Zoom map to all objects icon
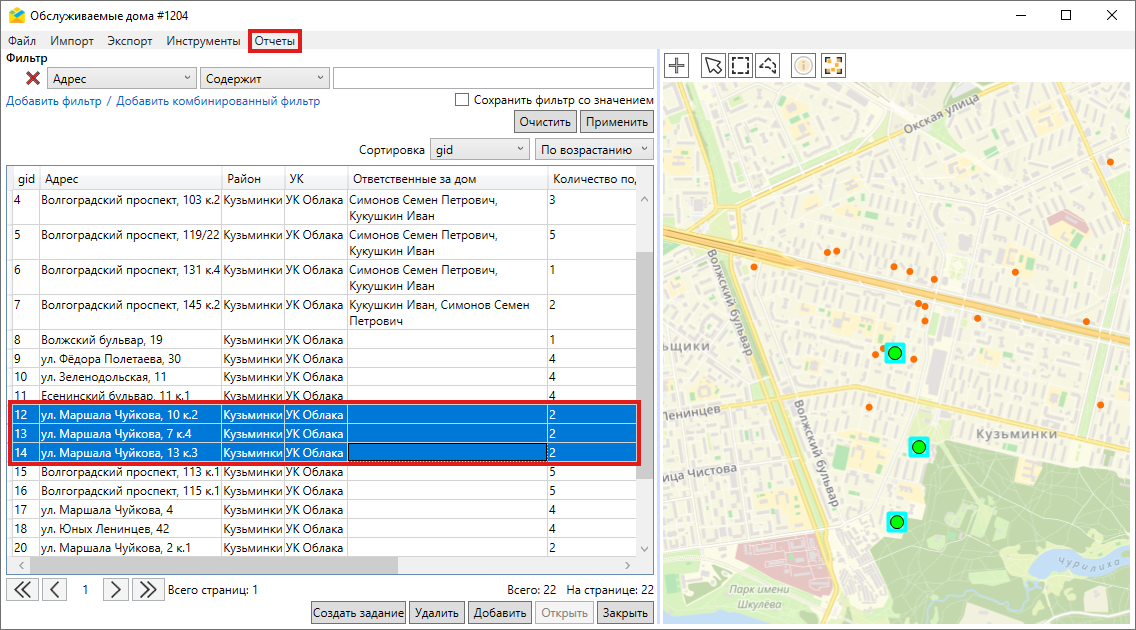The image size is (1136, 630). click(x=833, y=66)
